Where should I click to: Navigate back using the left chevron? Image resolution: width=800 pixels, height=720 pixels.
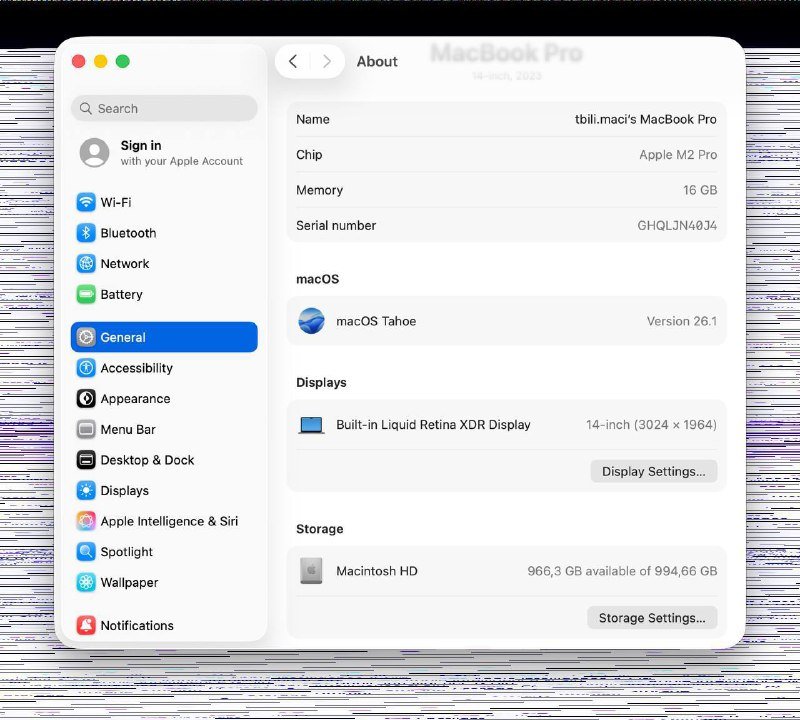293,61
